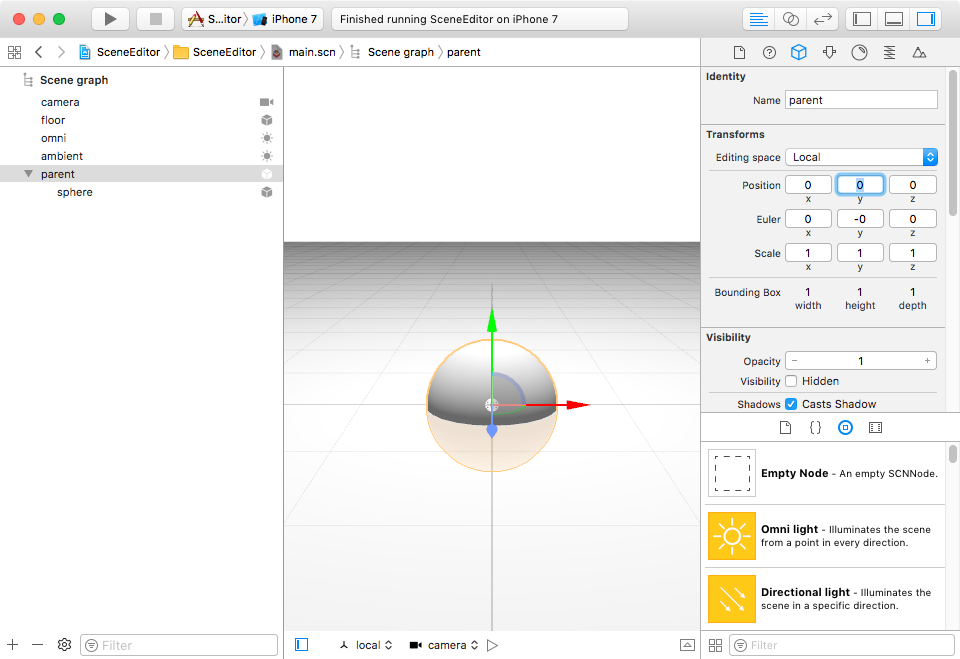Click main.scn in the jump bar
The width and height of the screenshot is (960, 659).
tap(304, 52)
